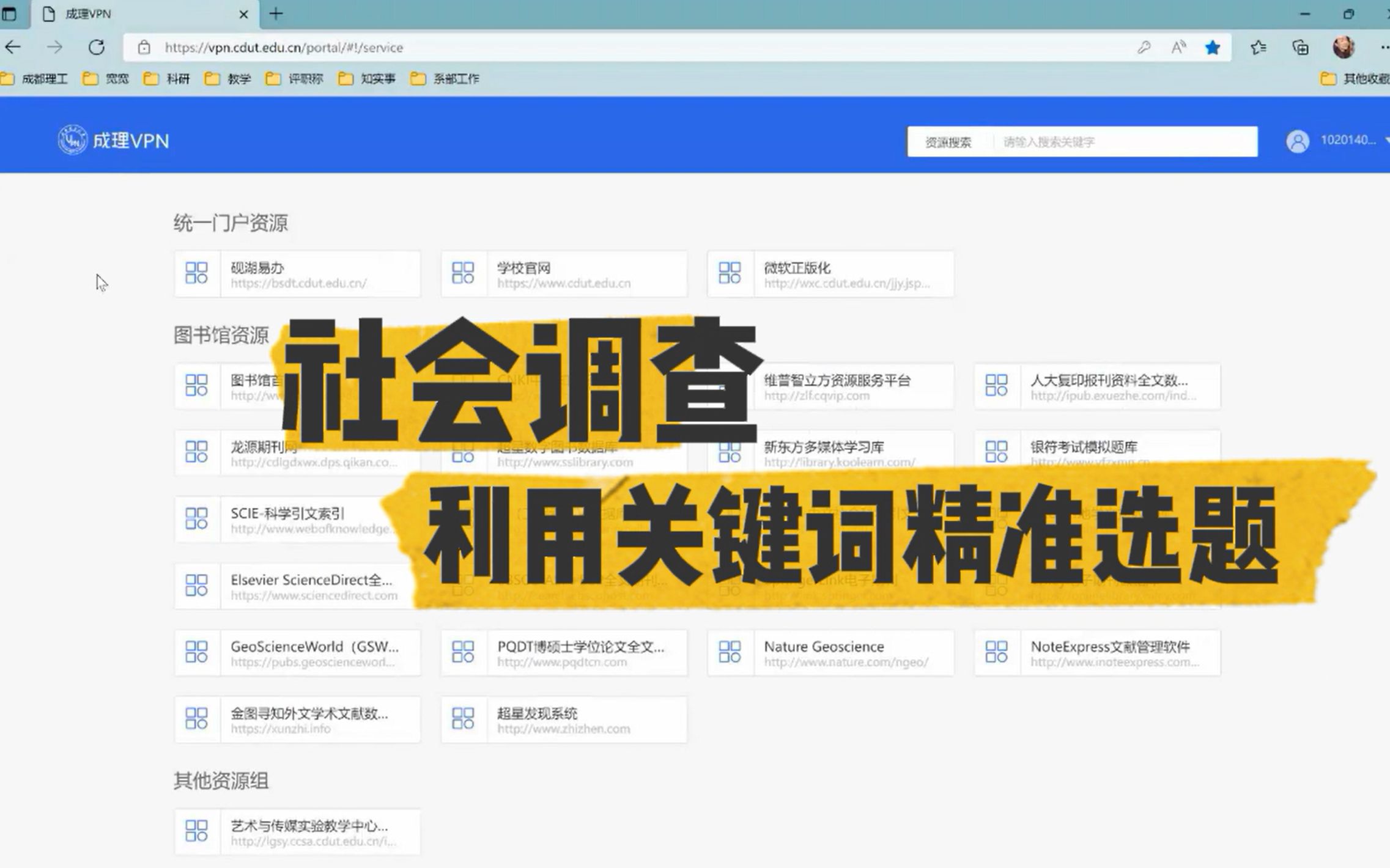Open the 评职称 bookmark folder

tap(295, 78)
